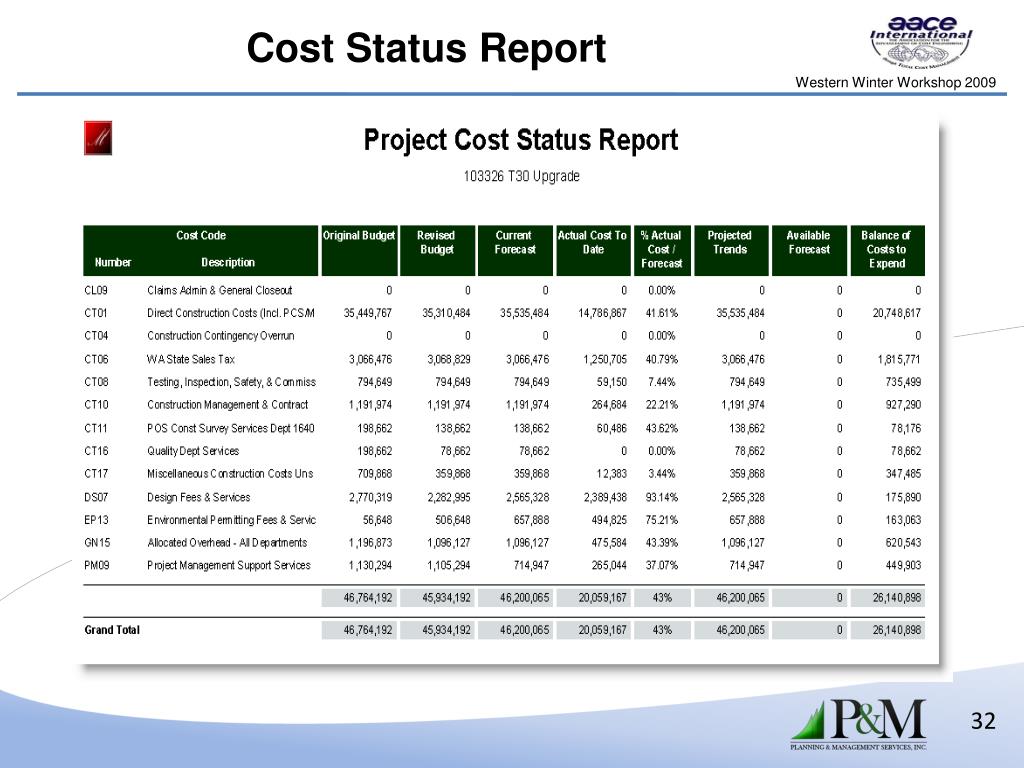Select Project Management Support Services description
The image size is (1024, 768).
pos(229,566)
